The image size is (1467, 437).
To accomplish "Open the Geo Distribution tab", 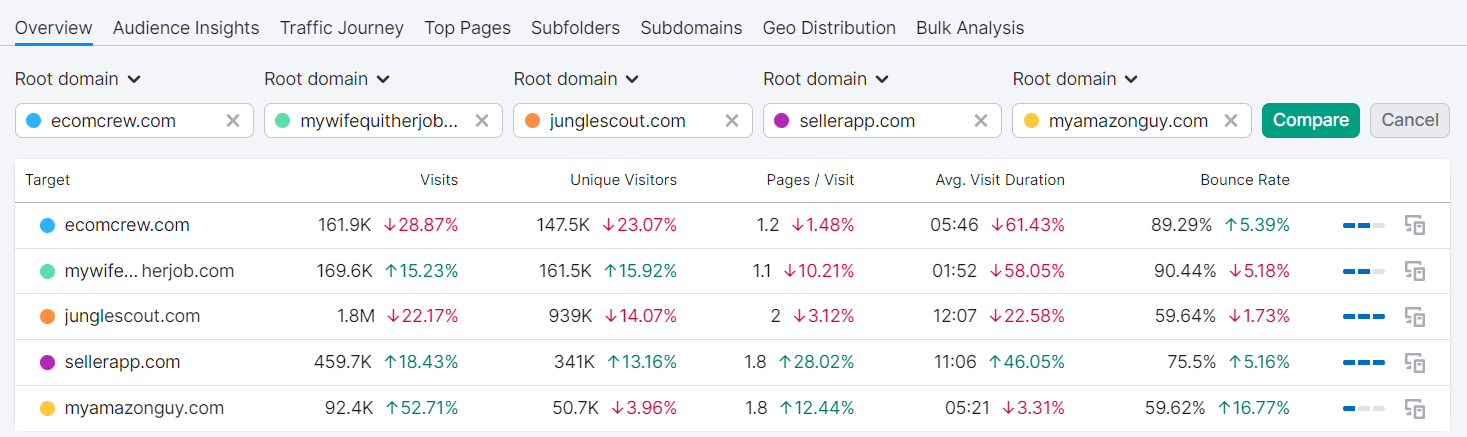I will point(829,28).
